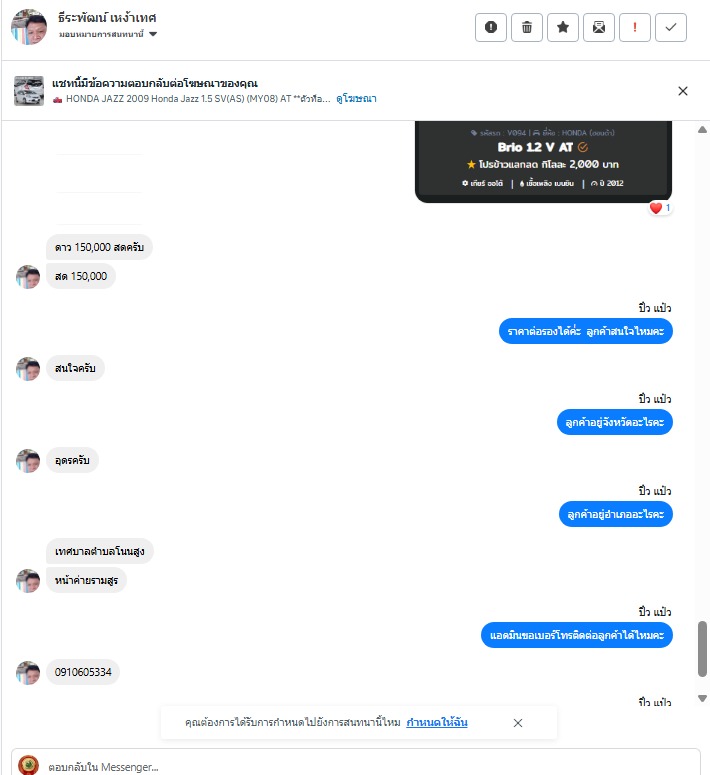Viewport: 710px width, 775px height.
Task: Dismiss the ad reply banner
Action: click(x=683, y=91)
